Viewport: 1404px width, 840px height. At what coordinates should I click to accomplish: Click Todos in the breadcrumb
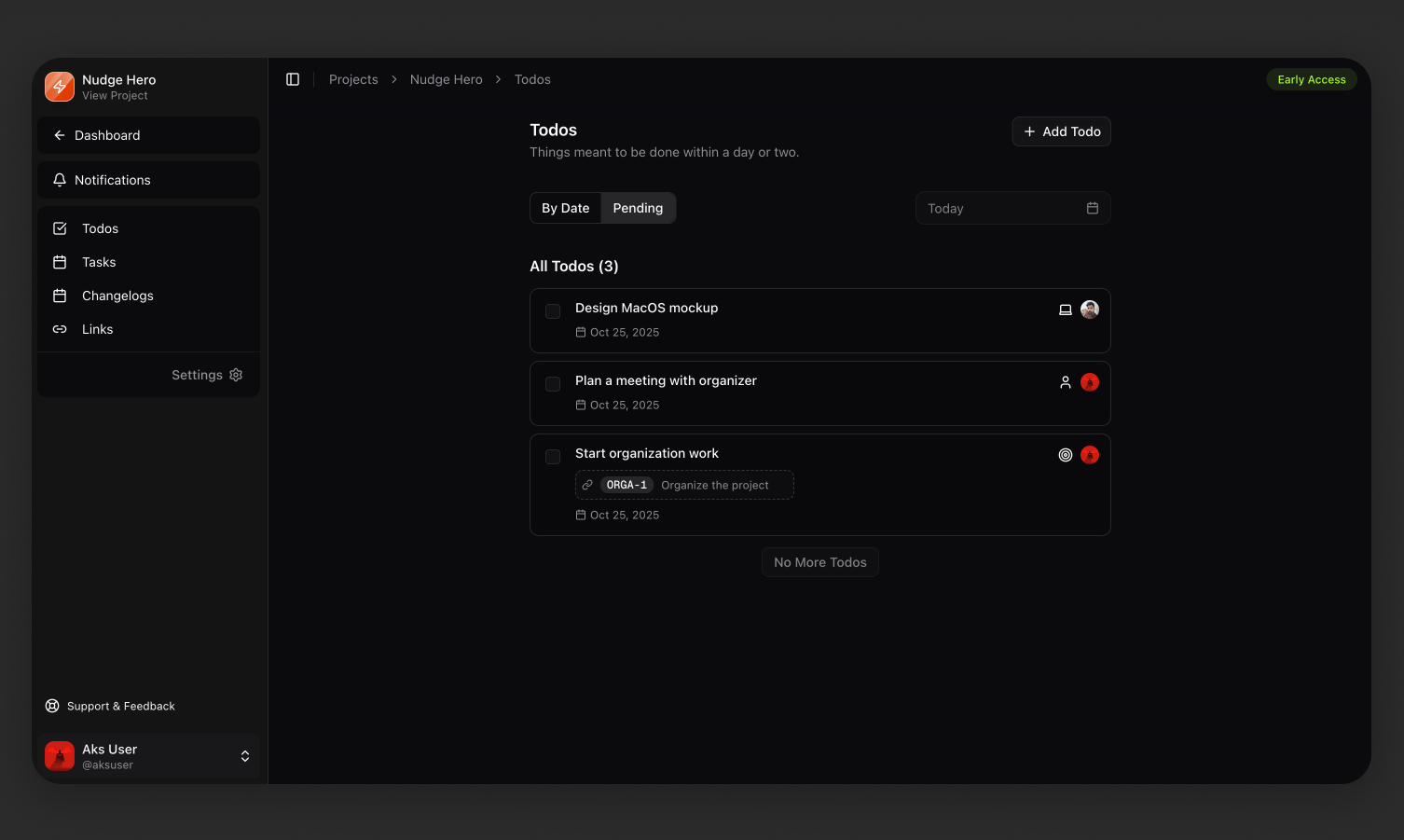point(532,79)
